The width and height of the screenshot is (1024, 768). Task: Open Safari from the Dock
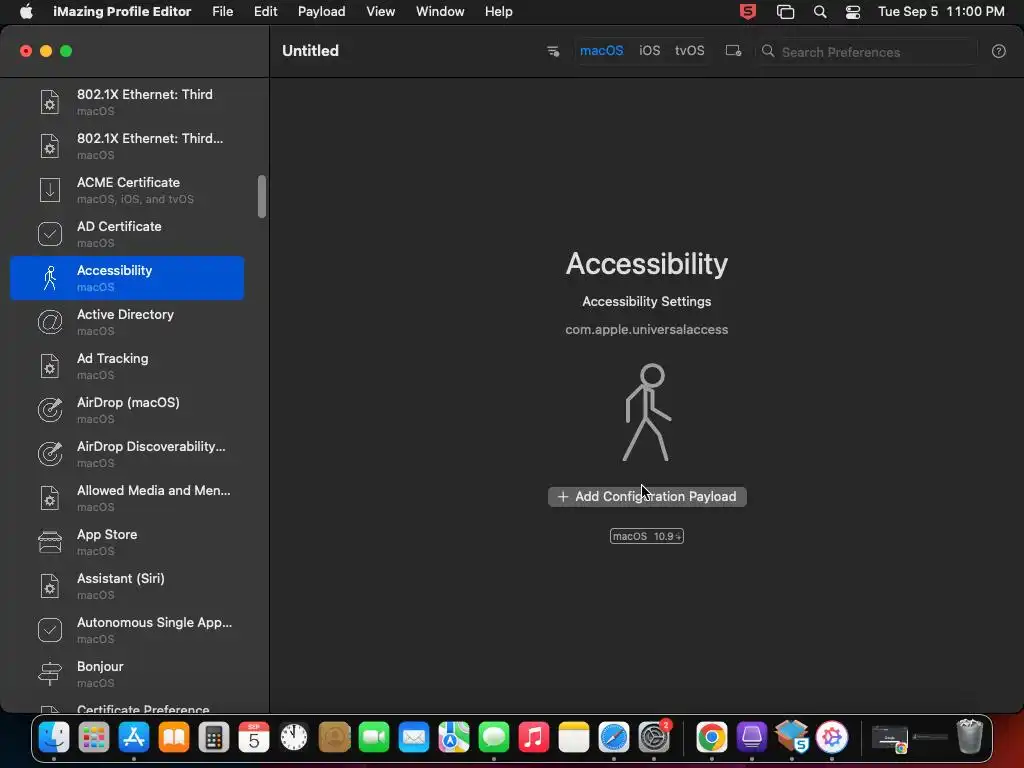[x=614, y=738]
